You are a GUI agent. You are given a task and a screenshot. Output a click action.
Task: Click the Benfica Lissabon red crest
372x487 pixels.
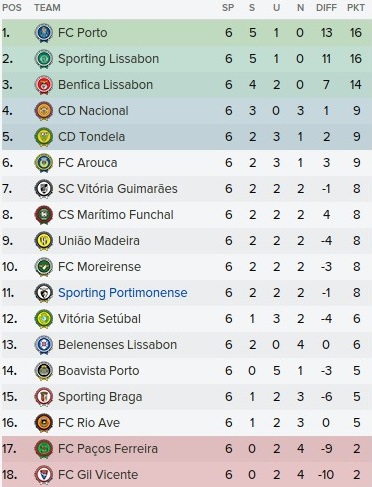pos(44,85)
